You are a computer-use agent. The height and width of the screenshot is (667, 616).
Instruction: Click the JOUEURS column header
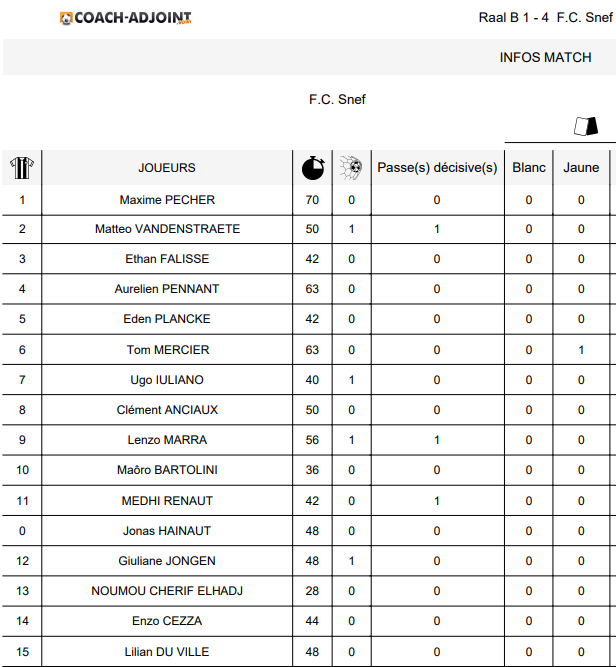(x=167, y=168)
